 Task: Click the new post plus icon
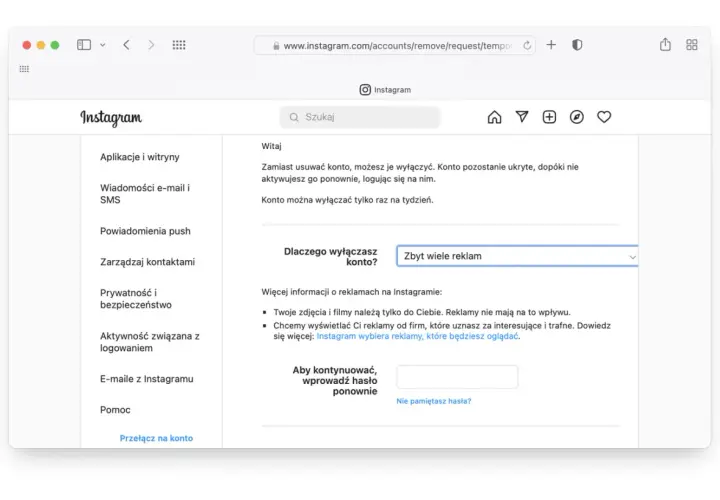[549, 117]
